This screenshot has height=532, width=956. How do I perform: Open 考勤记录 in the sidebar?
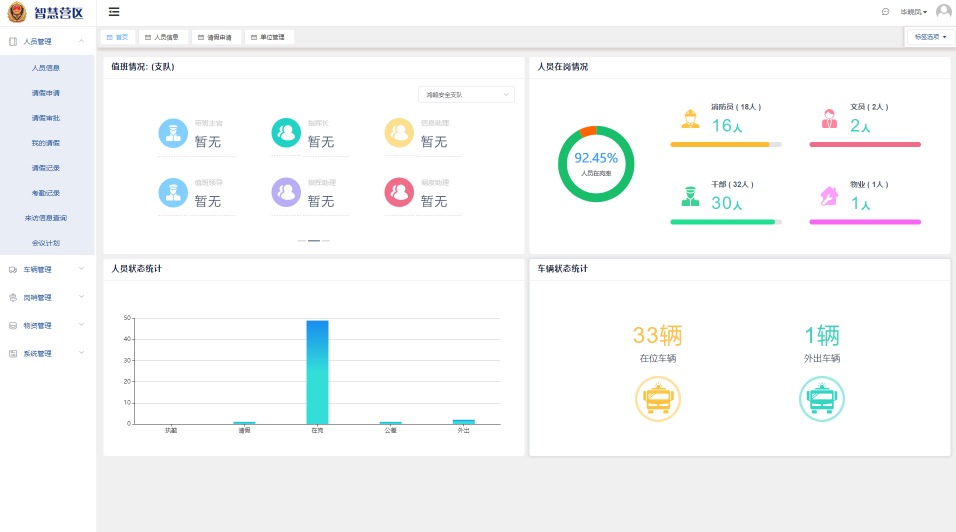[46, 192]
